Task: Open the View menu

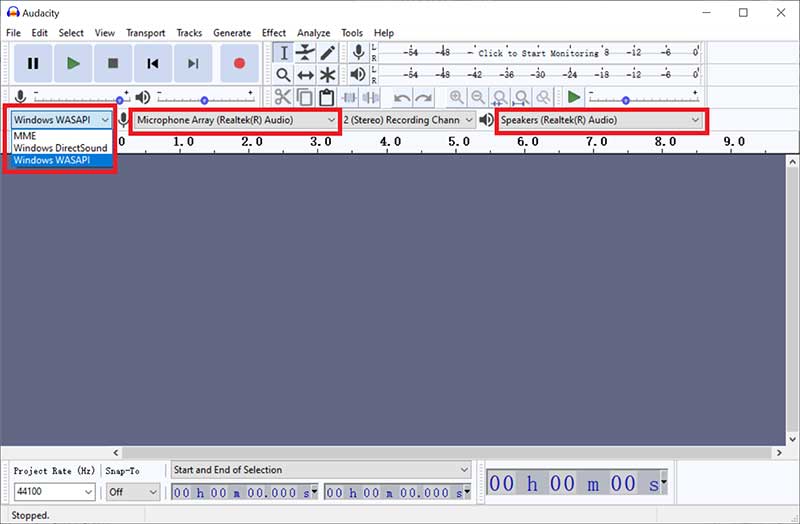Action: tap(105, 33)
